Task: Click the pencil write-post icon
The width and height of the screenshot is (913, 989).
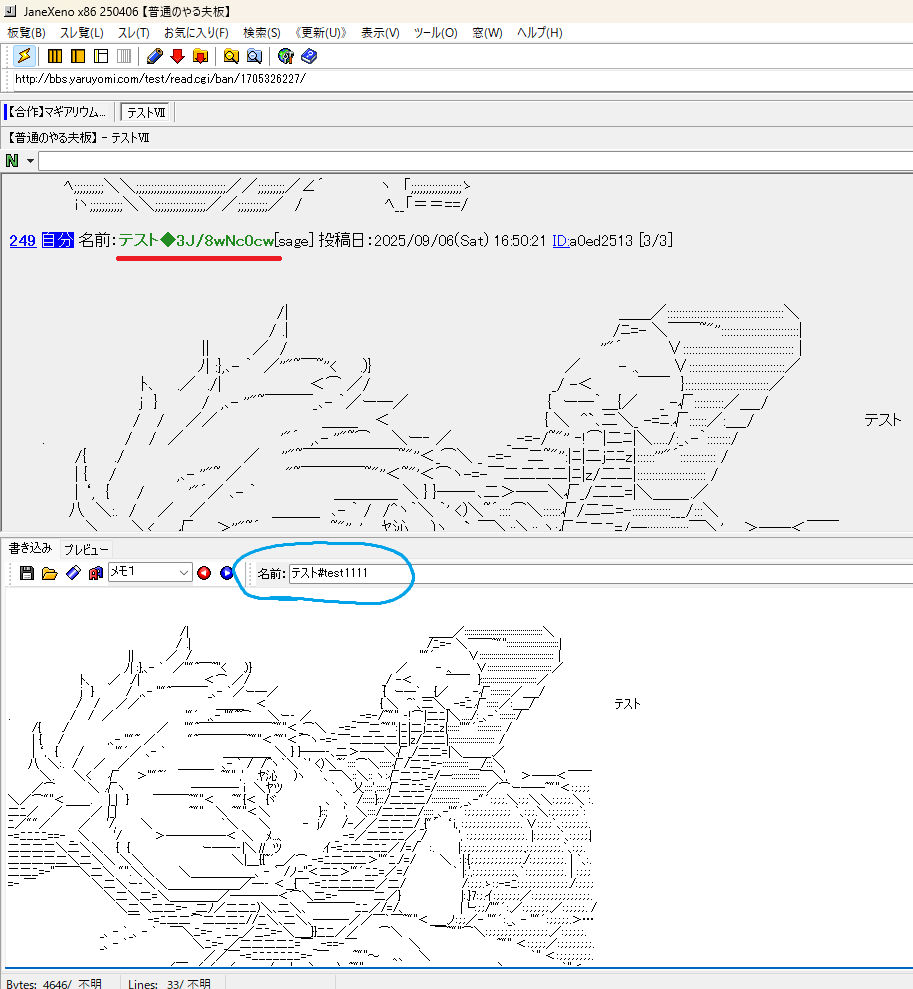Action: pyautogui.click(x=154, y=56)
